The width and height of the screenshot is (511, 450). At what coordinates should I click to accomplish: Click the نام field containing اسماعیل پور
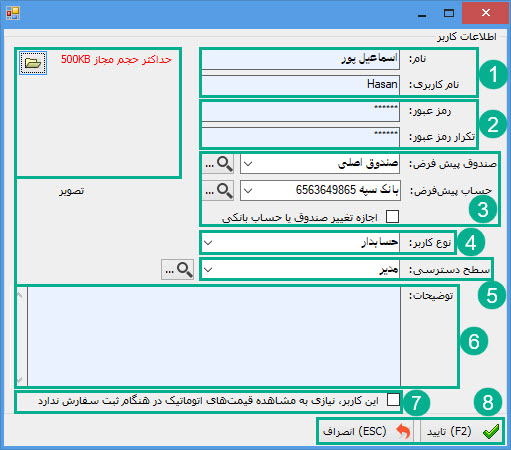pos(301,59)
